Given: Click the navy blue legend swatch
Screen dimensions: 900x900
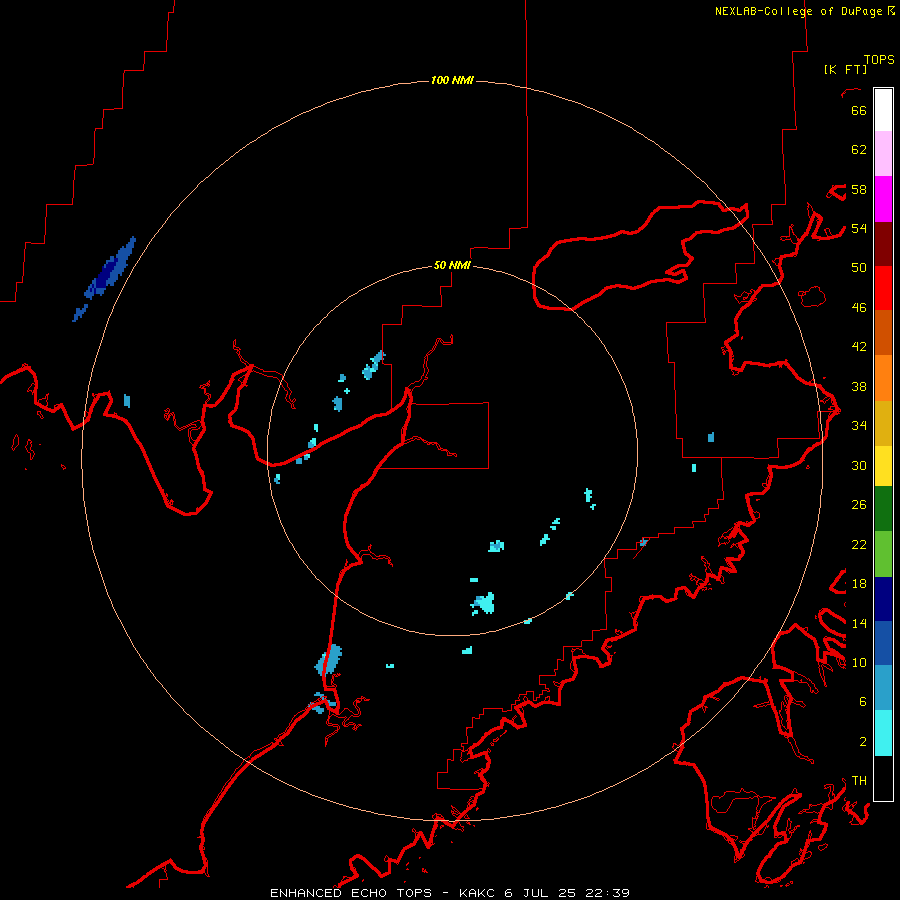Looking at the screenshot, I should pos(883,599).
